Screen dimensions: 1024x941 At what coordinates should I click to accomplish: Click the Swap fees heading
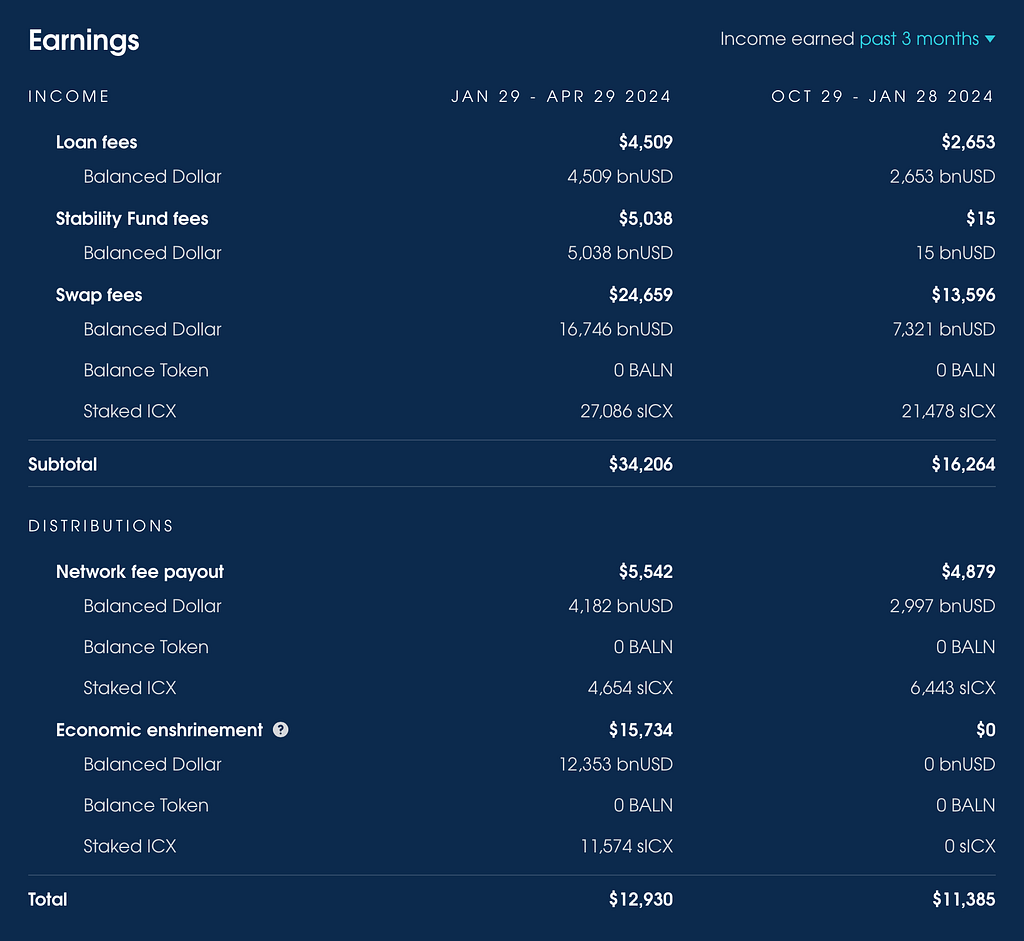(x=99, y=295)
